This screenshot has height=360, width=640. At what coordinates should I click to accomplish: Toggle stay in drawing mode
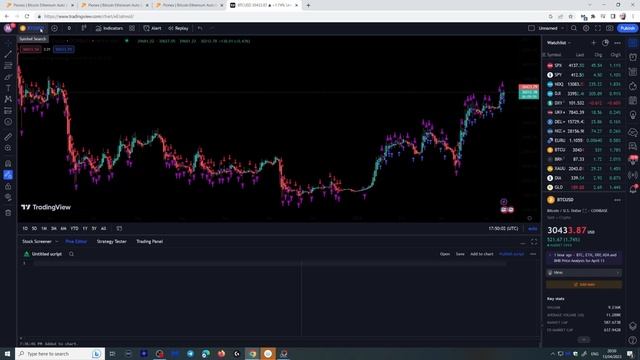pos(8,175)
